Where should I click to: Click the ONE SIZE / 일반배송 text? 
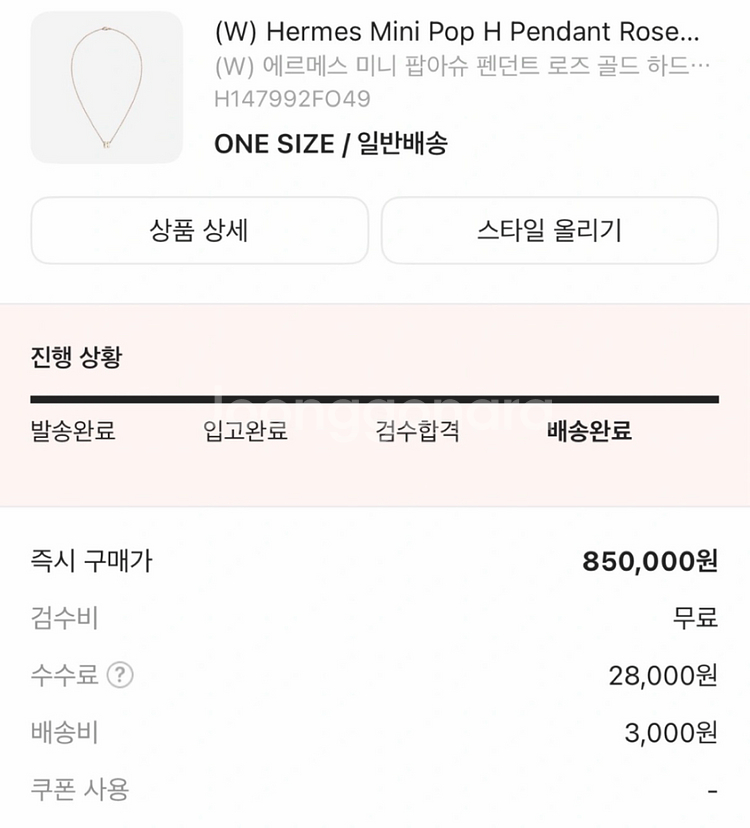(x=330, y=144)
